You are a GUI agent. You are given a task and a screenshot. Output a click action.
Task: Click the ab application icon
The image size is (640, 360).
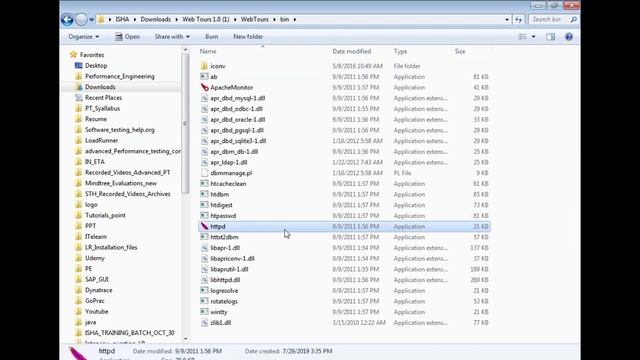pos(204,76)
